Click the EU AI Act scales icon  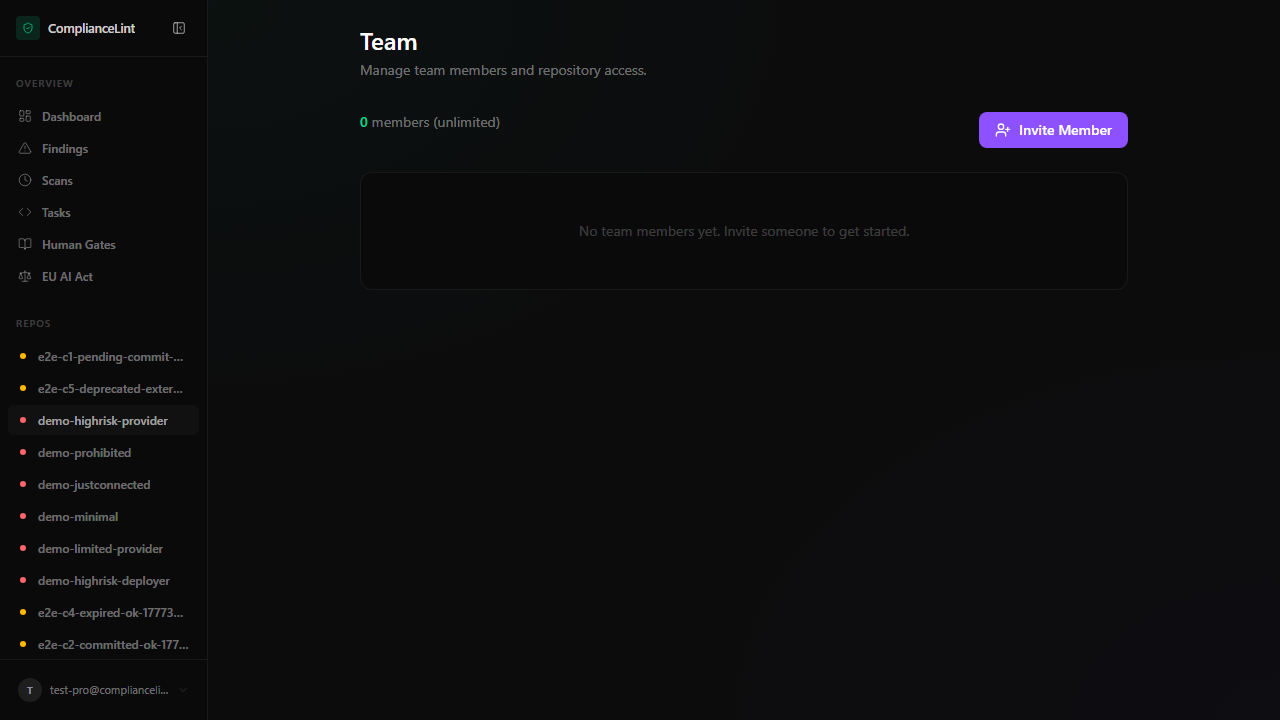click(x=25, y=277)
